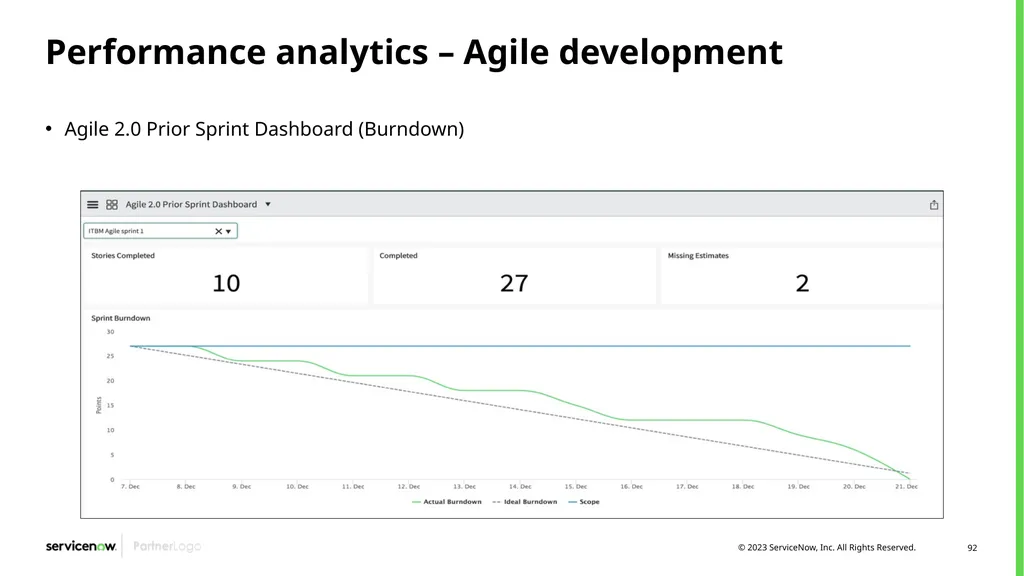
Task: Select the Agile 2.0 Prior Sprint Dashboard title
Action: (191, 204)
